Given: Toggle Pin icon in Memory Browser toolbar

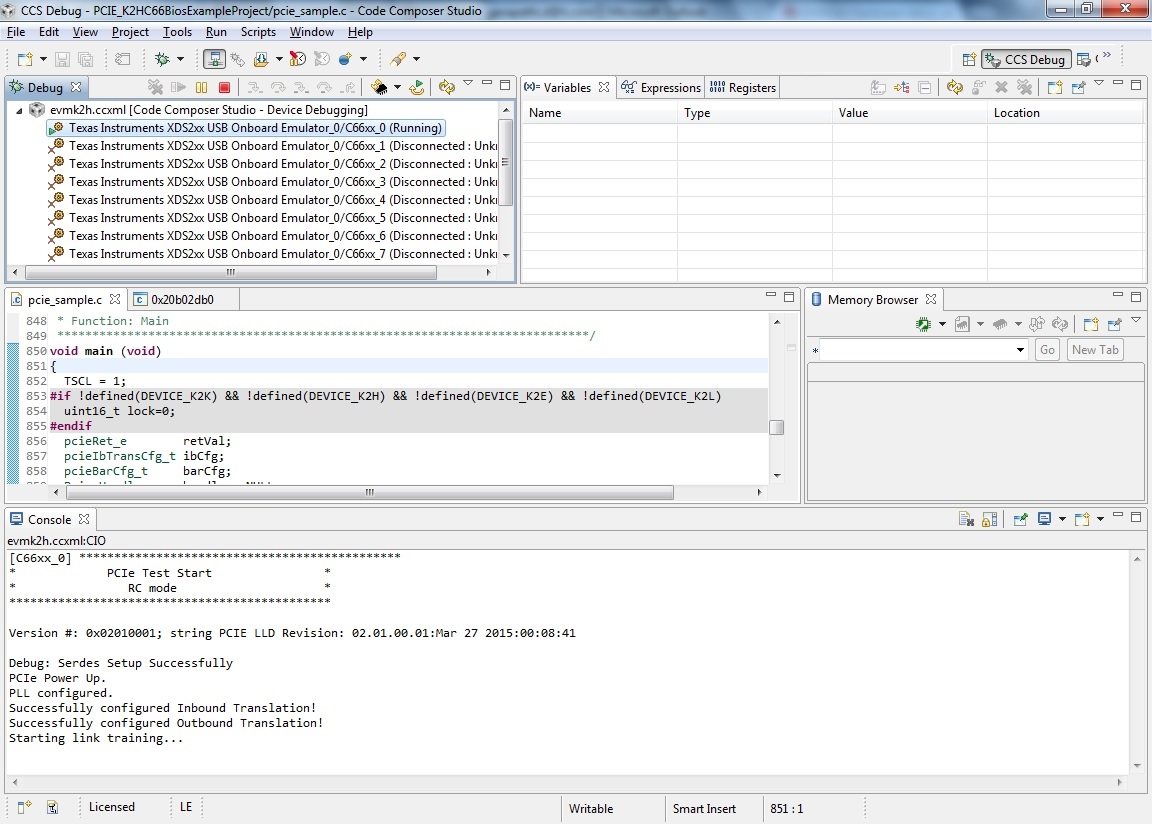Looking at the screenshot, I should [x=1115, y=324].
